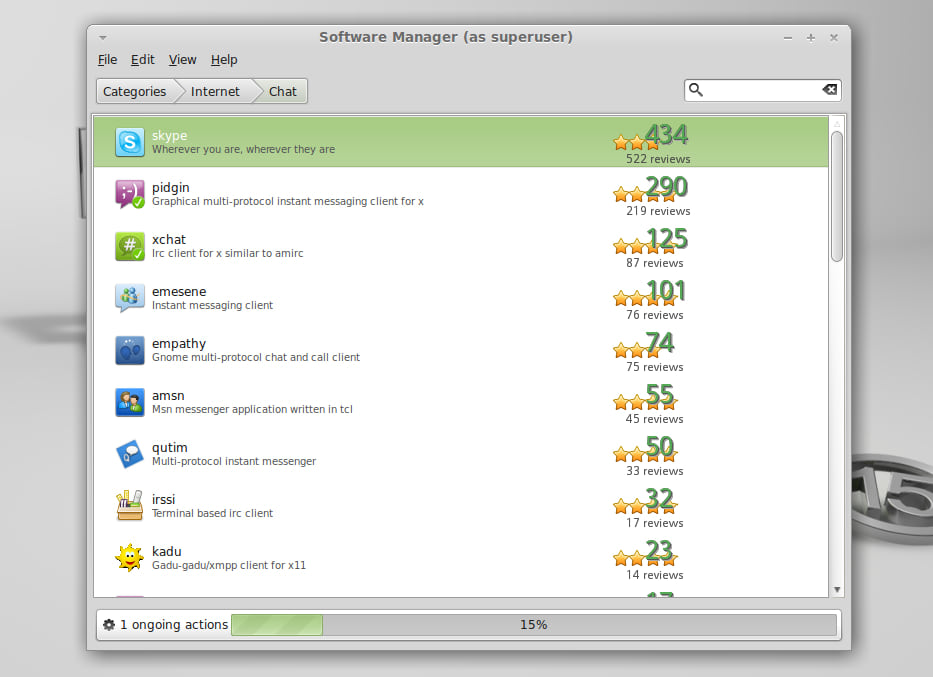Image resolution: width=933 pixels, height=677 pixels.
Task: Click the Empathy app icon
Action: 130,350
